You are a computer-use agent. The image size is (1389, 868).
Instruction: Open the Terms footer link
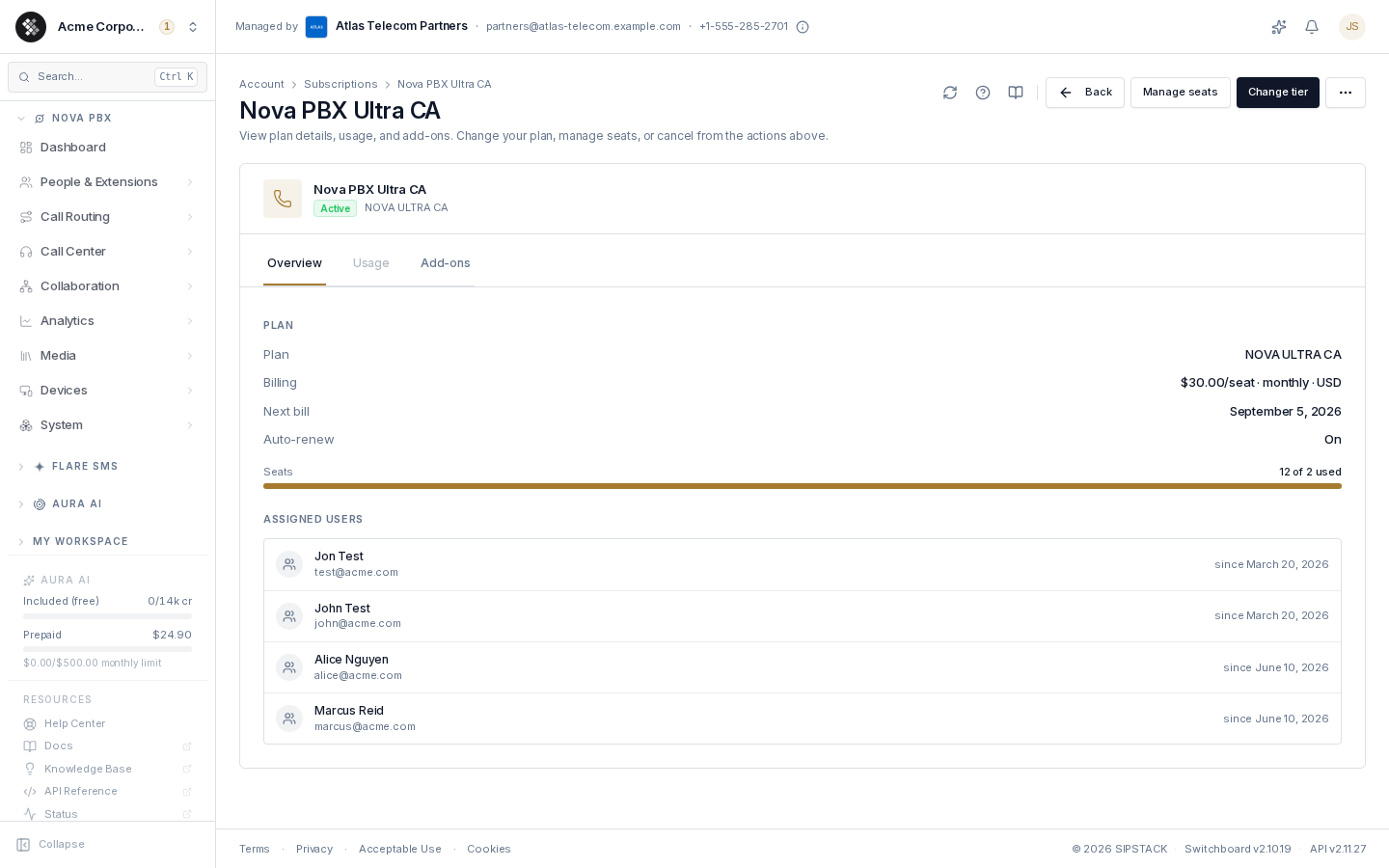255,850
